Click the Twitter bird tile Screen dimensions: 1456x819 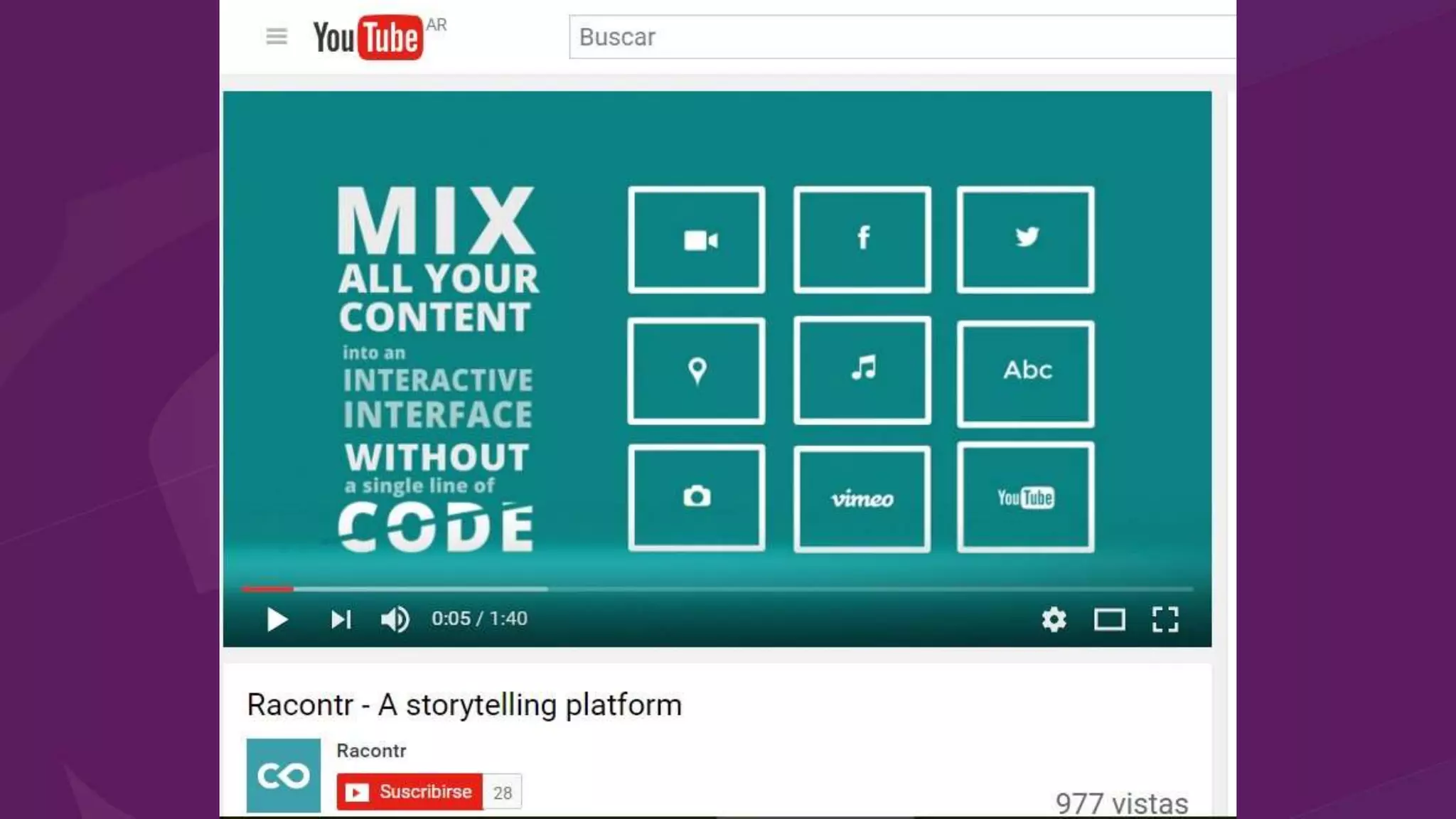coord(1025,240)
